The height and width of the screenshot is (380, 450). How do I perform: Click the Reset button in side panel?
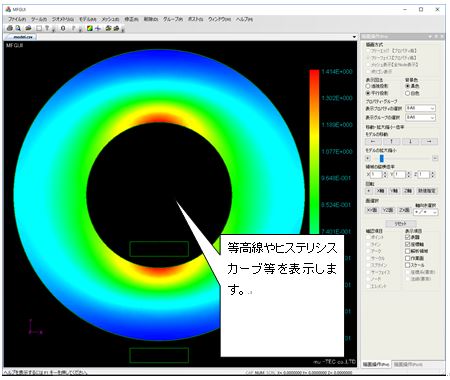[x=401, y=224]
